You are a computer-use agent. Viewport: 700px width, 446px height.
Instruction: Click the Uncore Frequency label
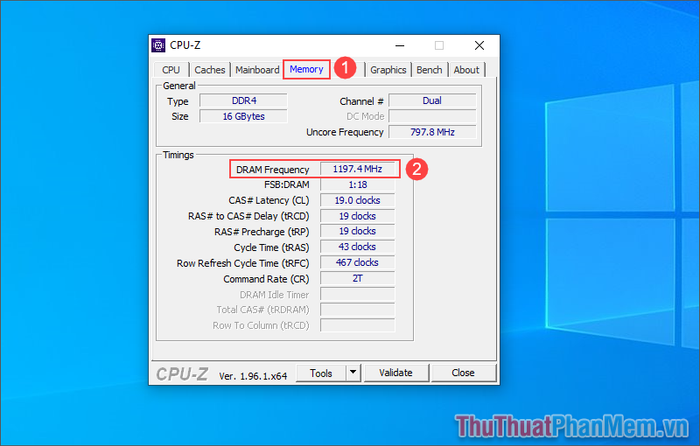tap(345, 132)
